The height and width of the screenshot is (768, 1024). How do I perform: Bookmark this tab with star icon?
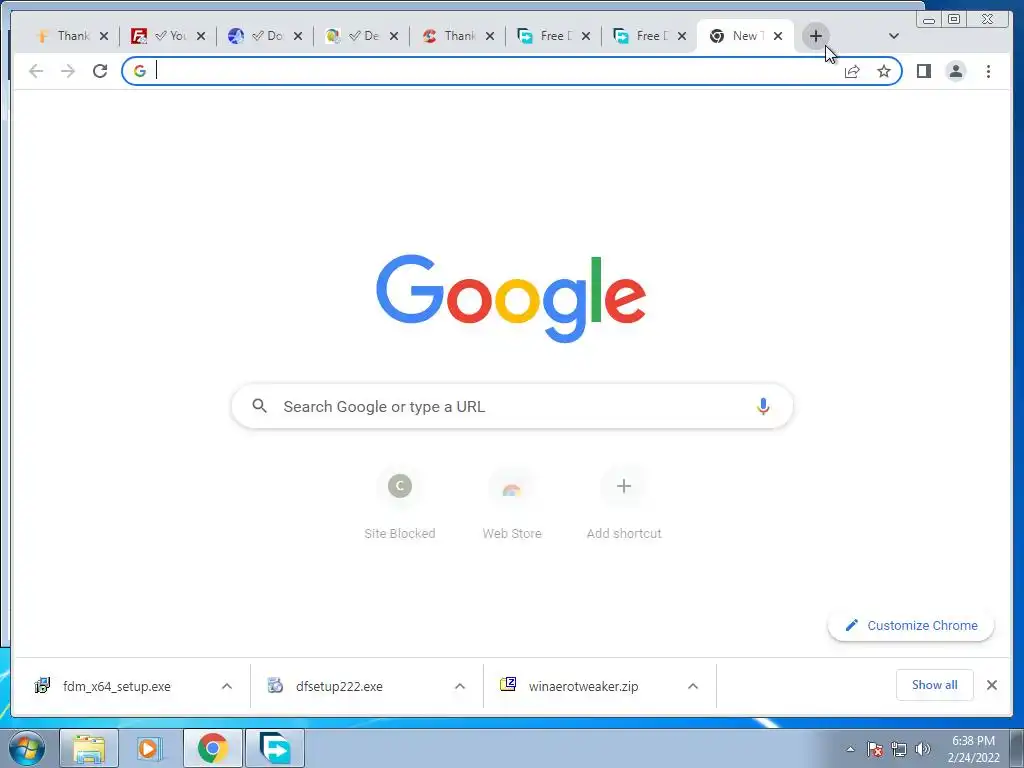pyautogui.click(x=884, y=71)
